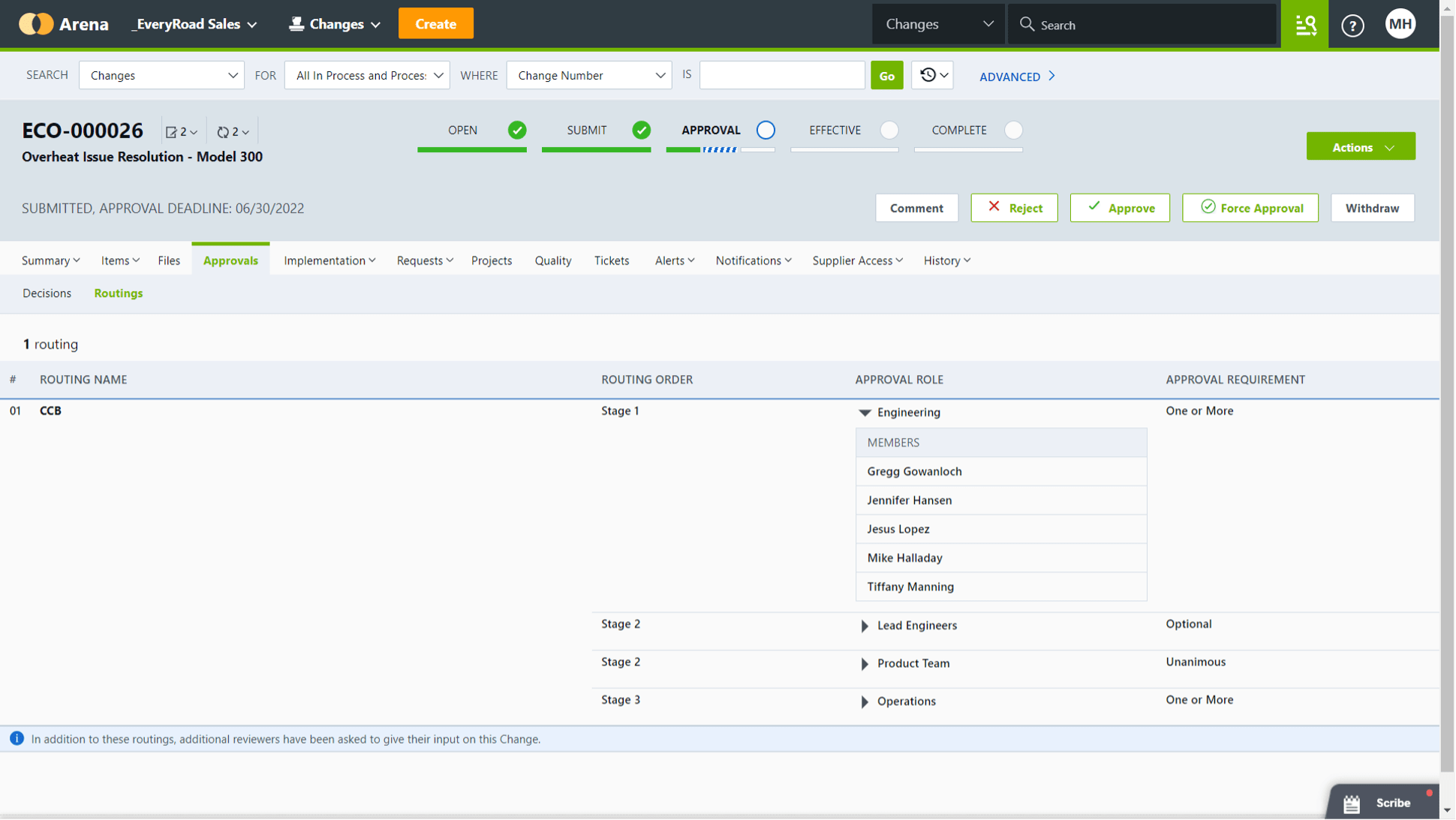Click inside the IS search value field
Image resolution: width=1456 pixels, height=820 pixels.
[x=781, y=75]
